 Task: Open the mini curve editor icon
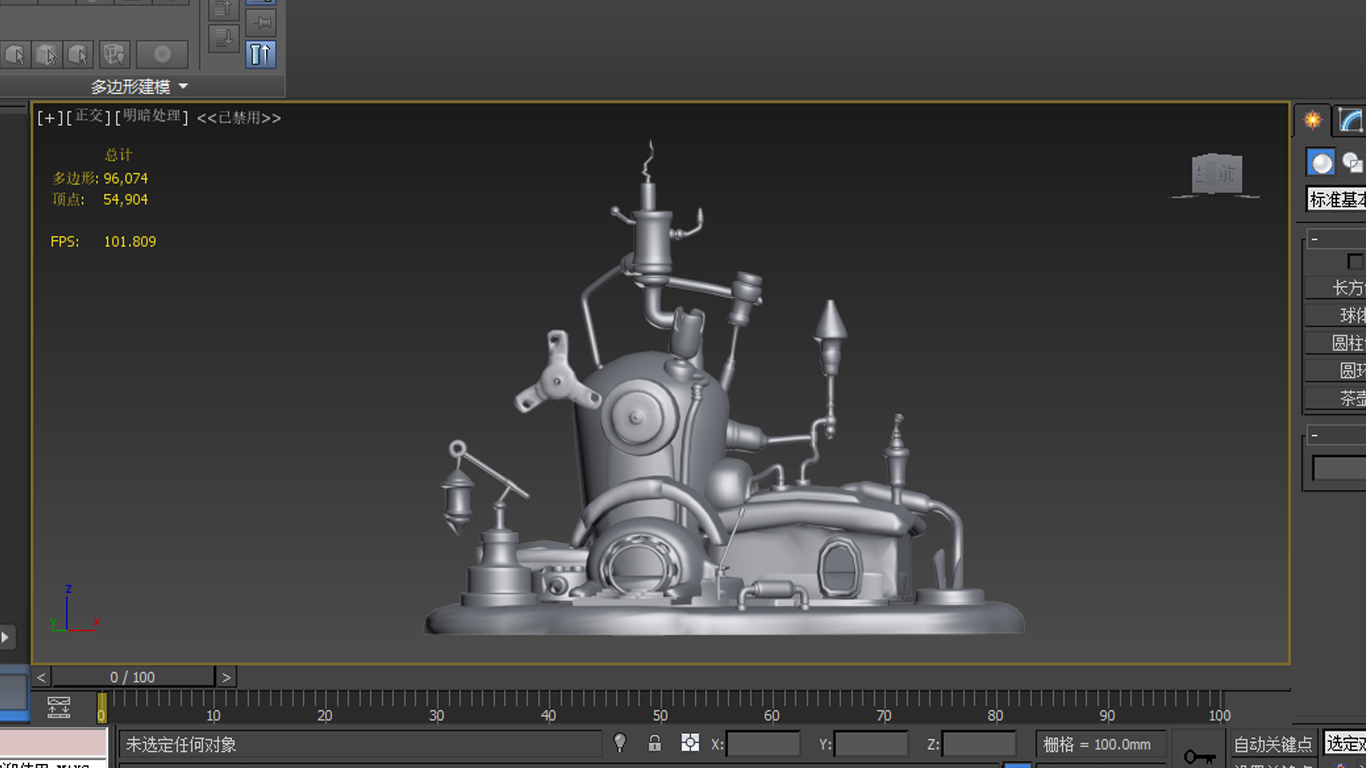59,708
